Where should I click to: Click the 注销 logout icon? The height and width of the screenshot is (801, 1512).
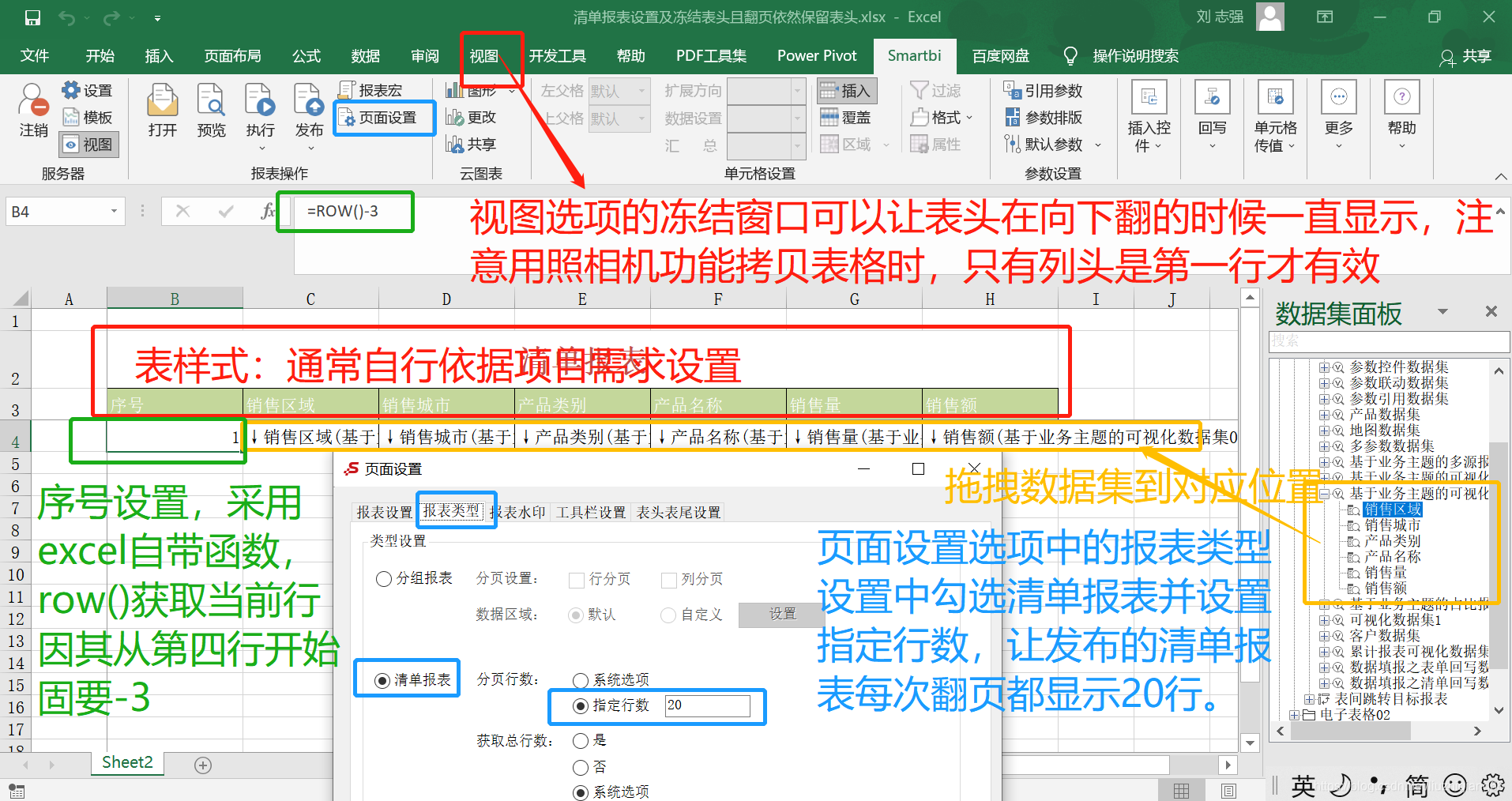[33, 100]
